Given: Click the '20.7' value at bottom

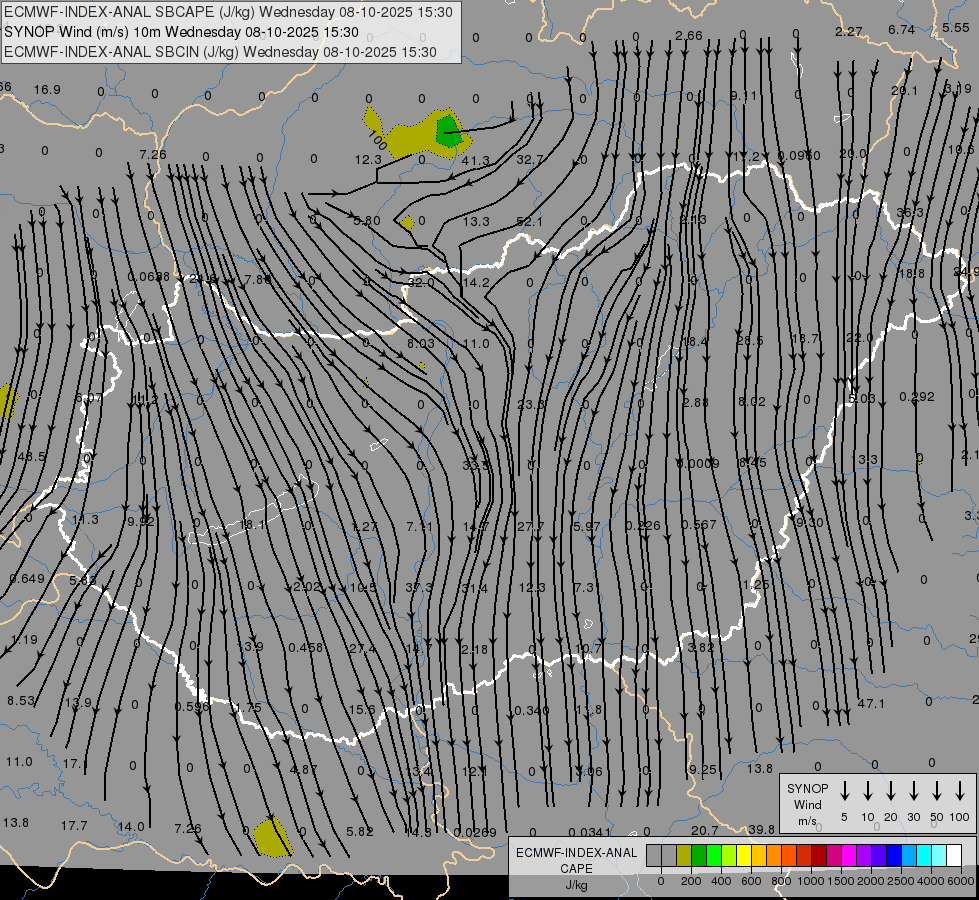Looking at the screenshot, I should 704,830.
